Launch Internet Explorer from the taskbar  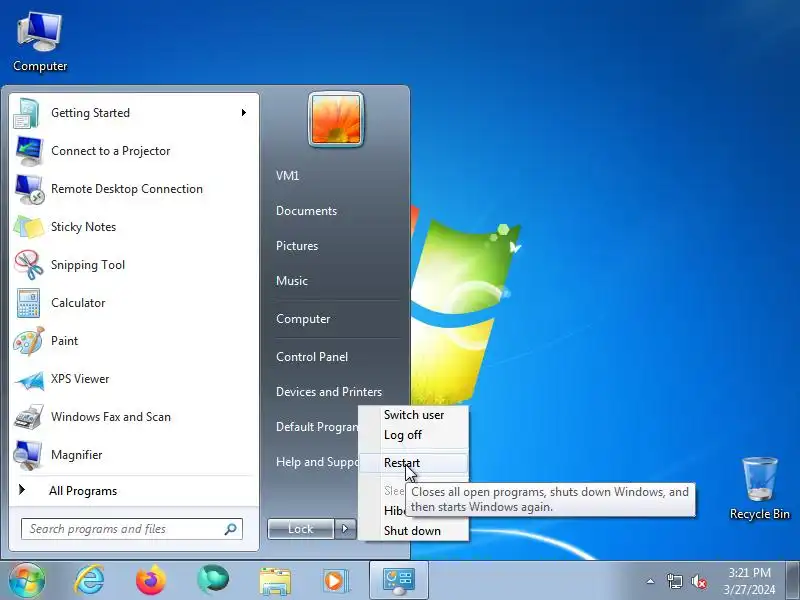click(x=89, y=581)
